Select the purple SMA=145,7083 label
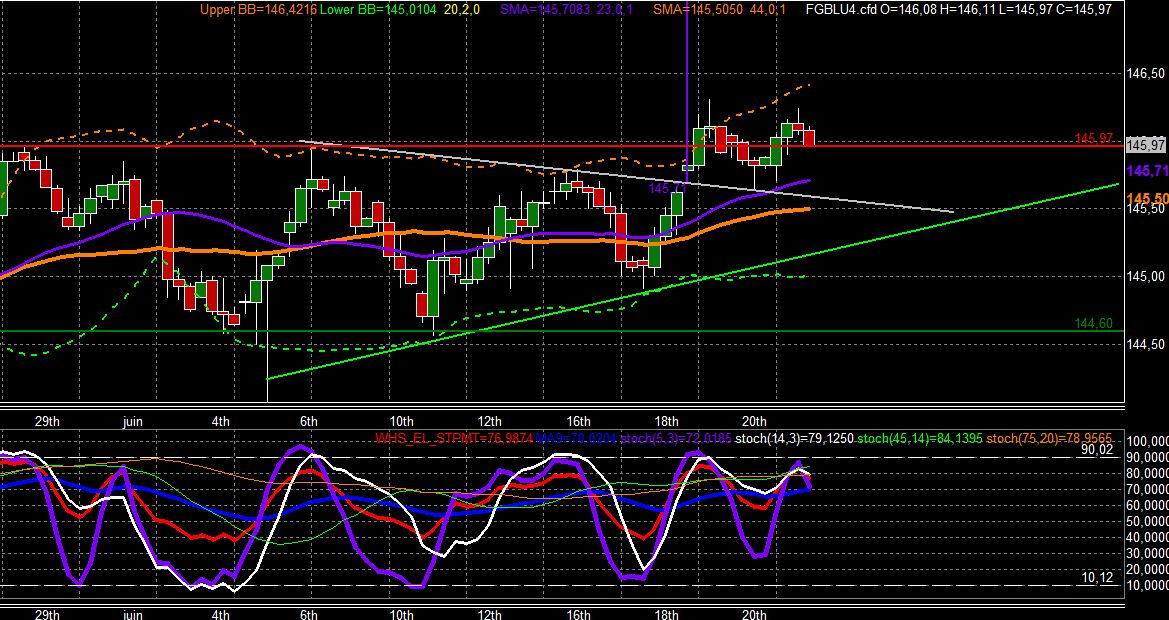1169x620 pixels. [544, 9]
